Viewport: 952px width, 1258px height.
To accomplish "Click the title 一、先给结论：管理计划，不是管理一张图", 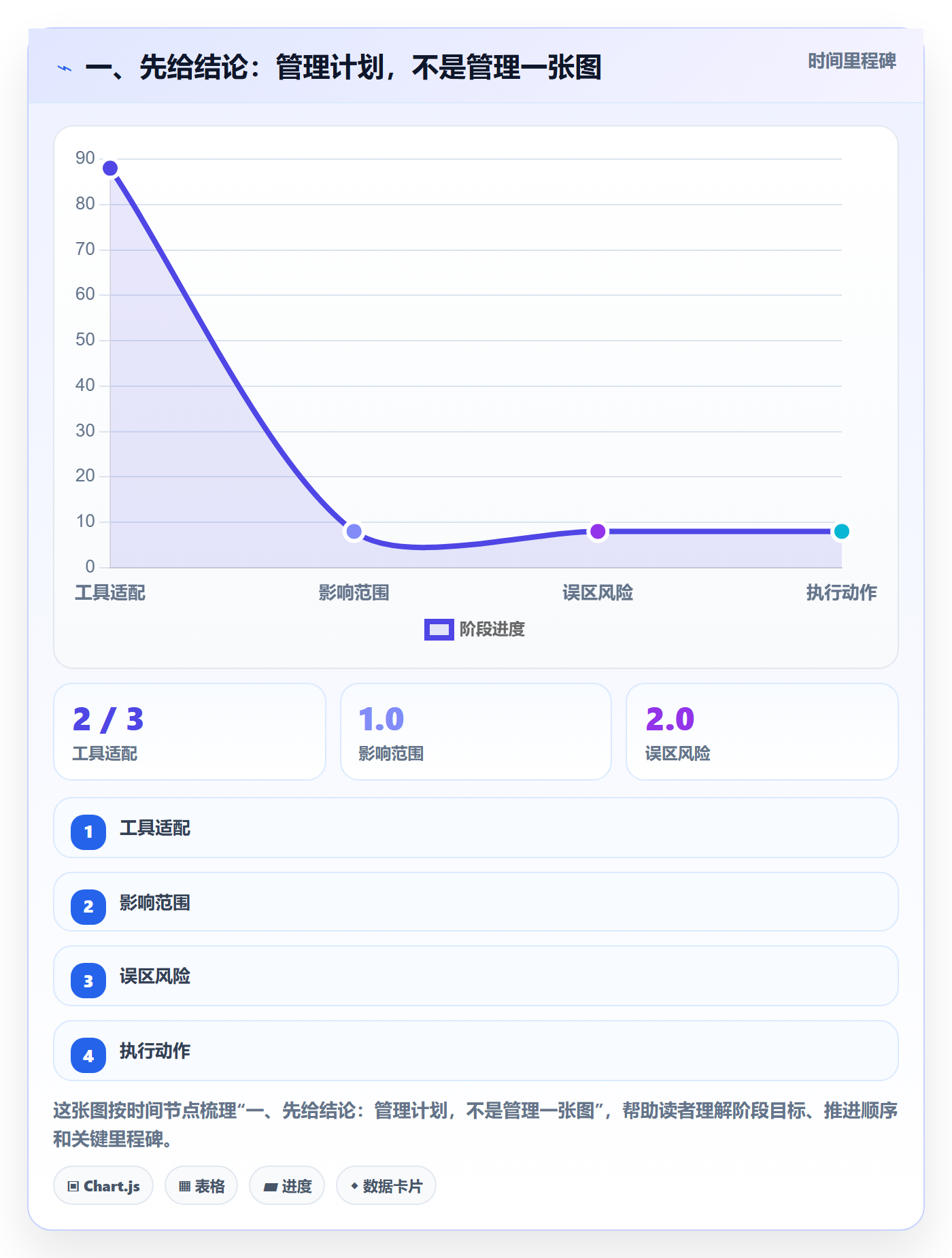I will point(343,67).
